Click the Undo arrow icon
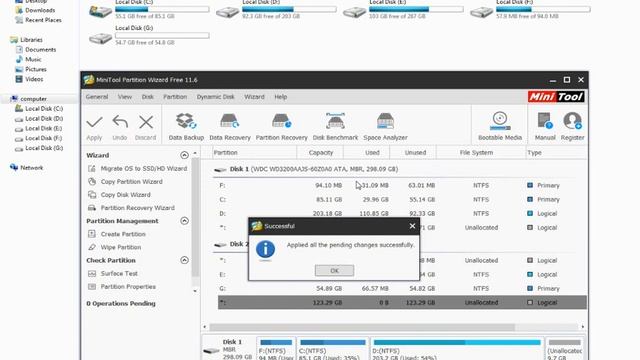640x360 pixels. tap(120, 122)
